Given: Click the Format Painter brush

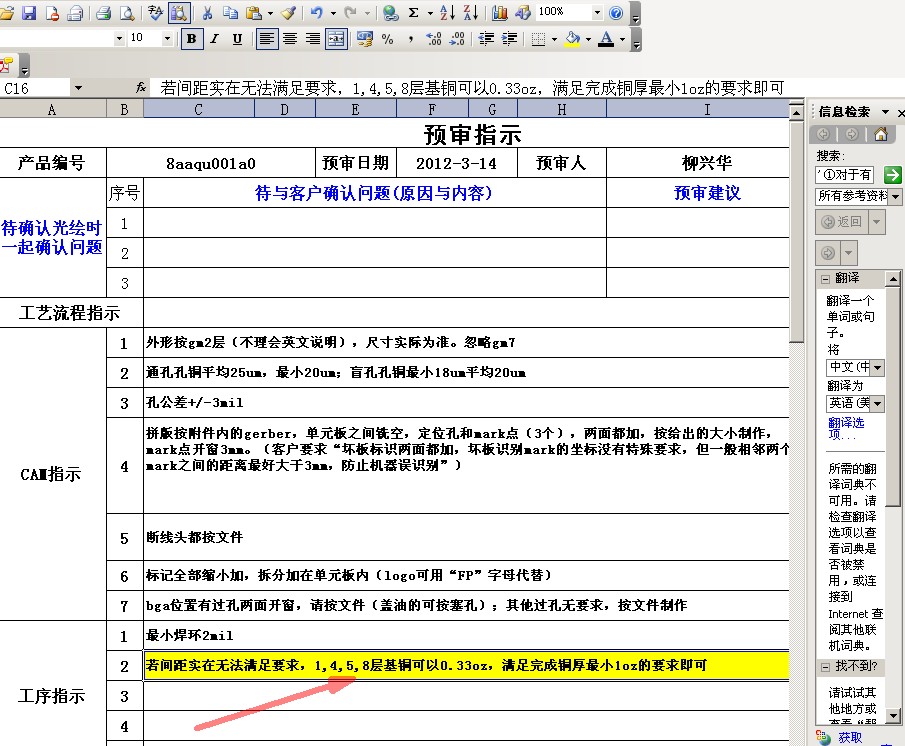Looking at the screenshot, I should point(289,13).
